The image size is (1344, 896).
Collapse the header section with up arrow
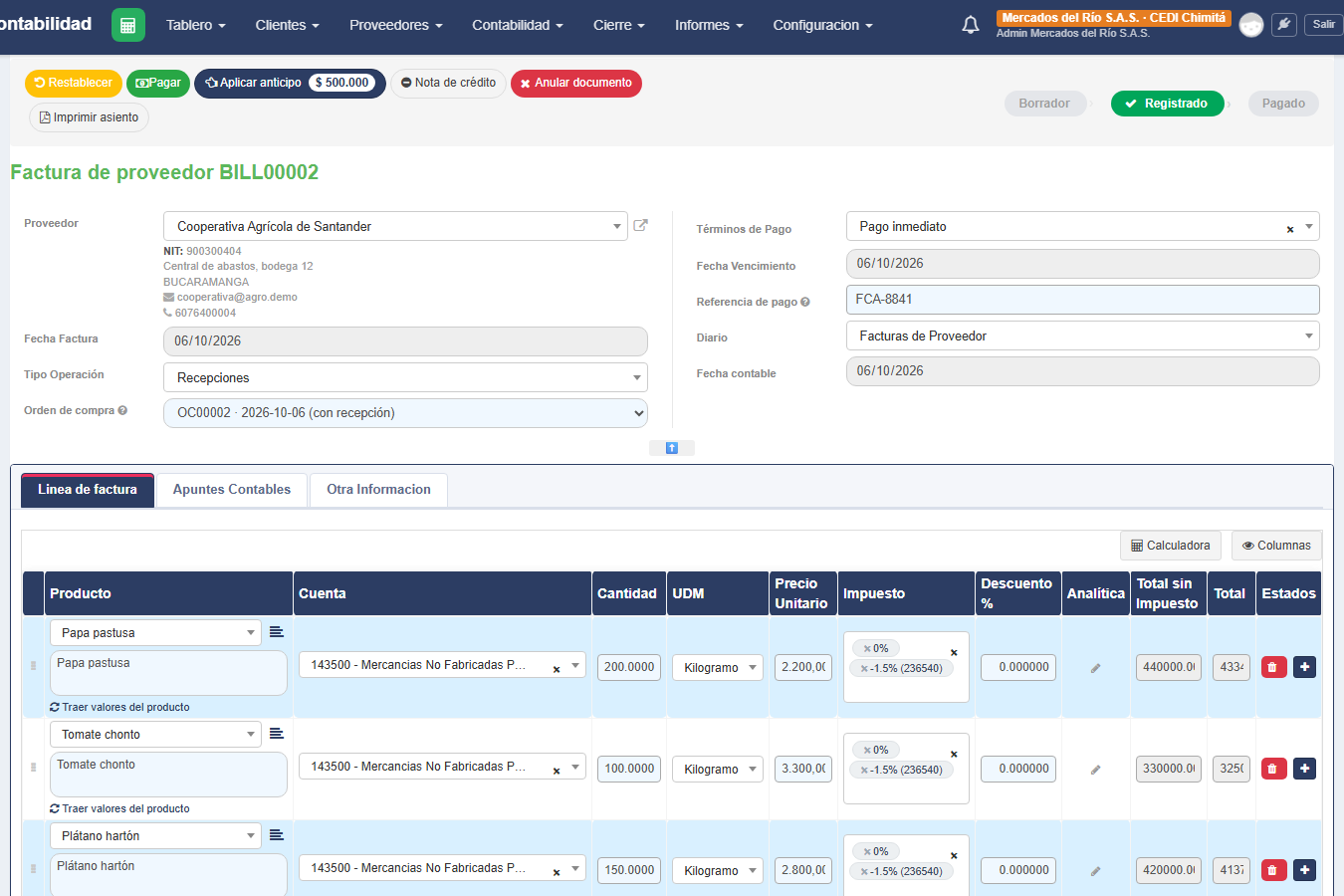pos(672,448)
